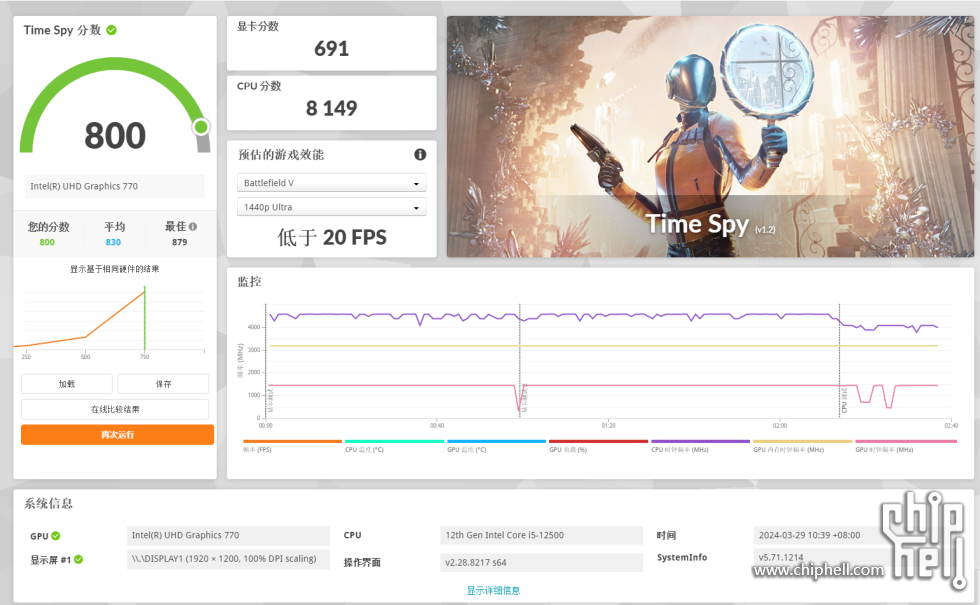The image size is (980, 605).
Task: Click the Time Spy 分数 title
Action: tap(62, 30)
